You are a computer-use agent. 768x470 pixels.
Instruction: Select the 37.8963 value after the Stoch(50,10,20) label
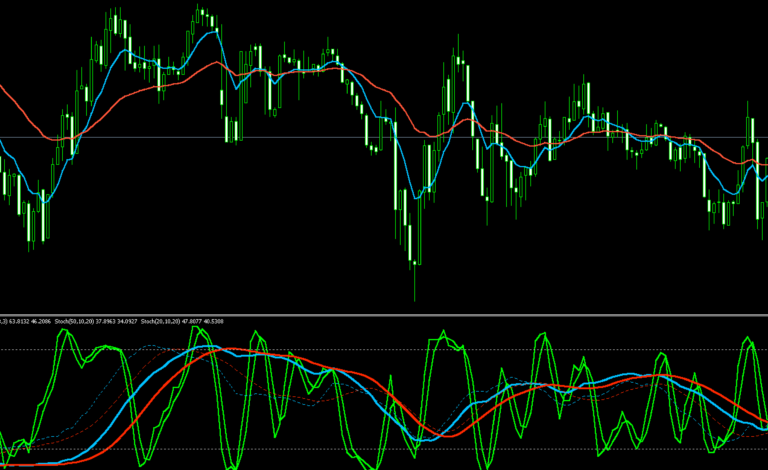(x=106, y=322)
